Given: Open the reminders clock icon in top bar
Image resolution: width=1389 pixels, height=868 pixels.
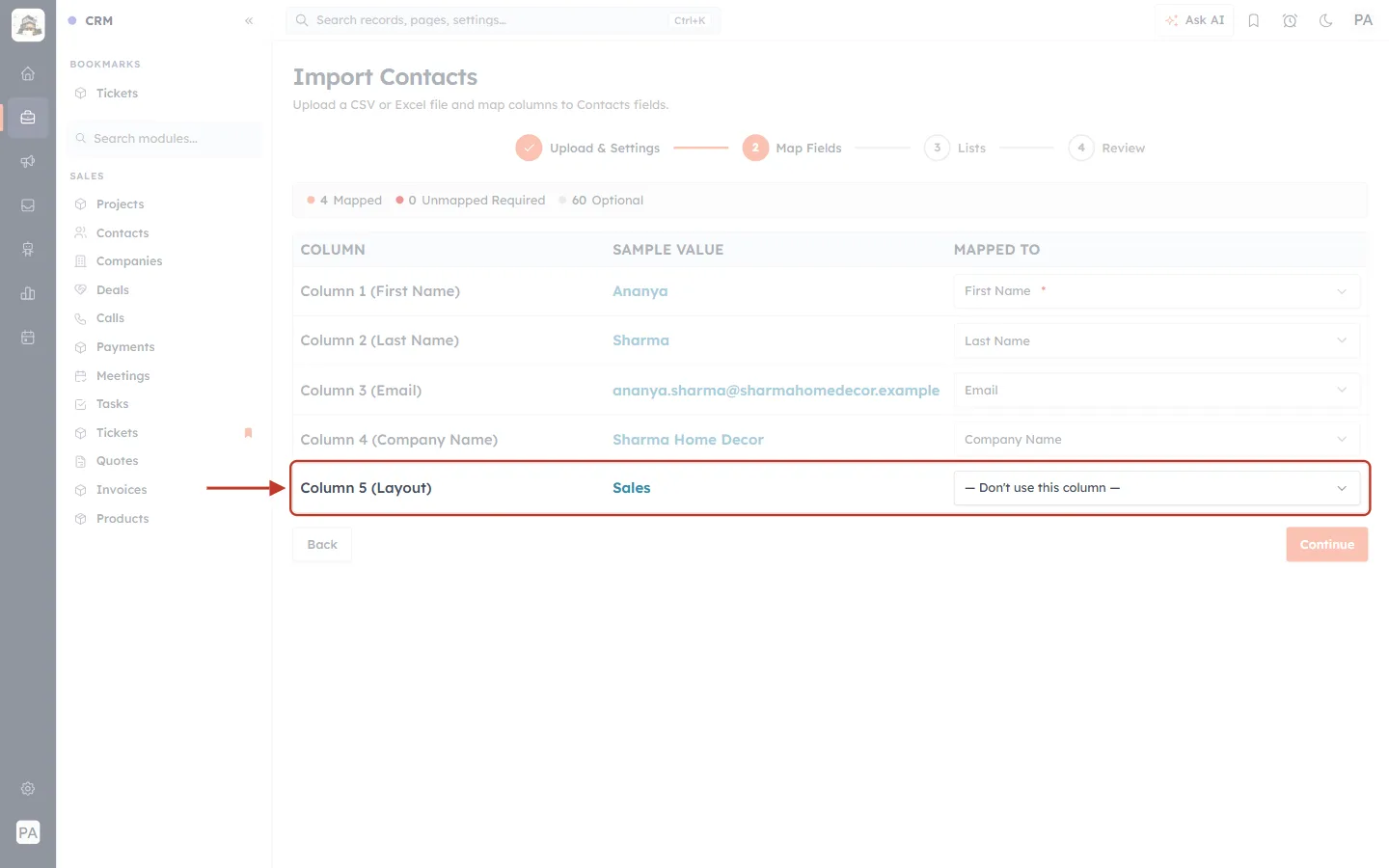Looking at the screenshot, I should [x=1290, y=20].
